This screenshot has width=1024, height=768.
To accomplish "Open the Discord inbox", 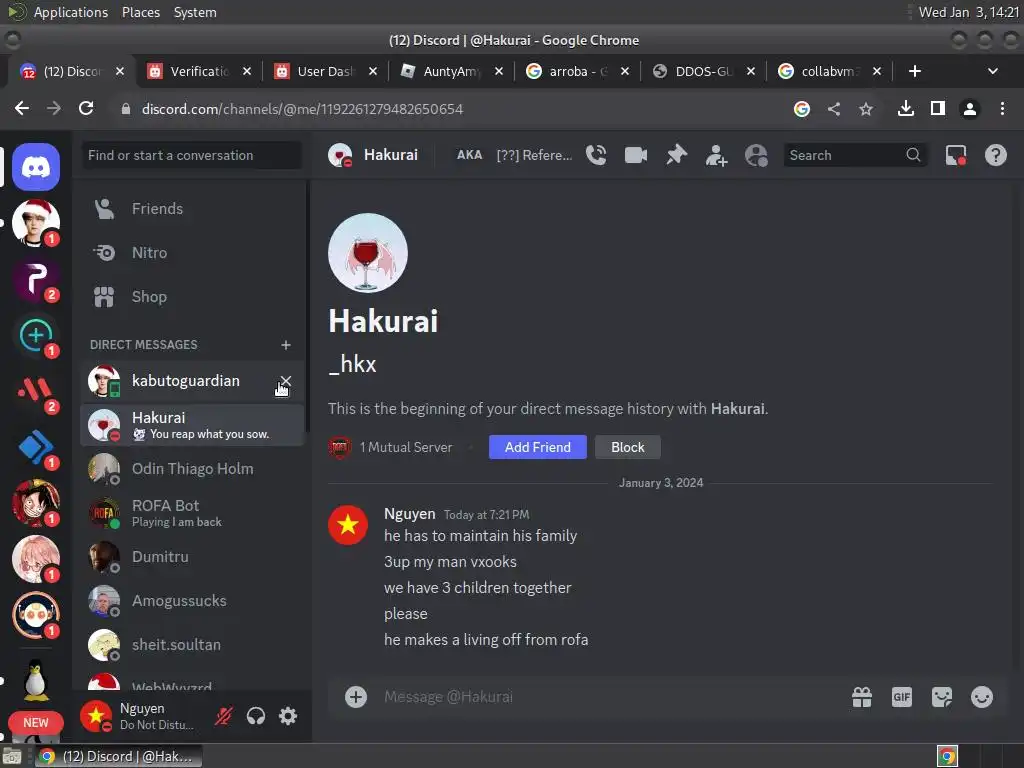I will pos(955,155).
